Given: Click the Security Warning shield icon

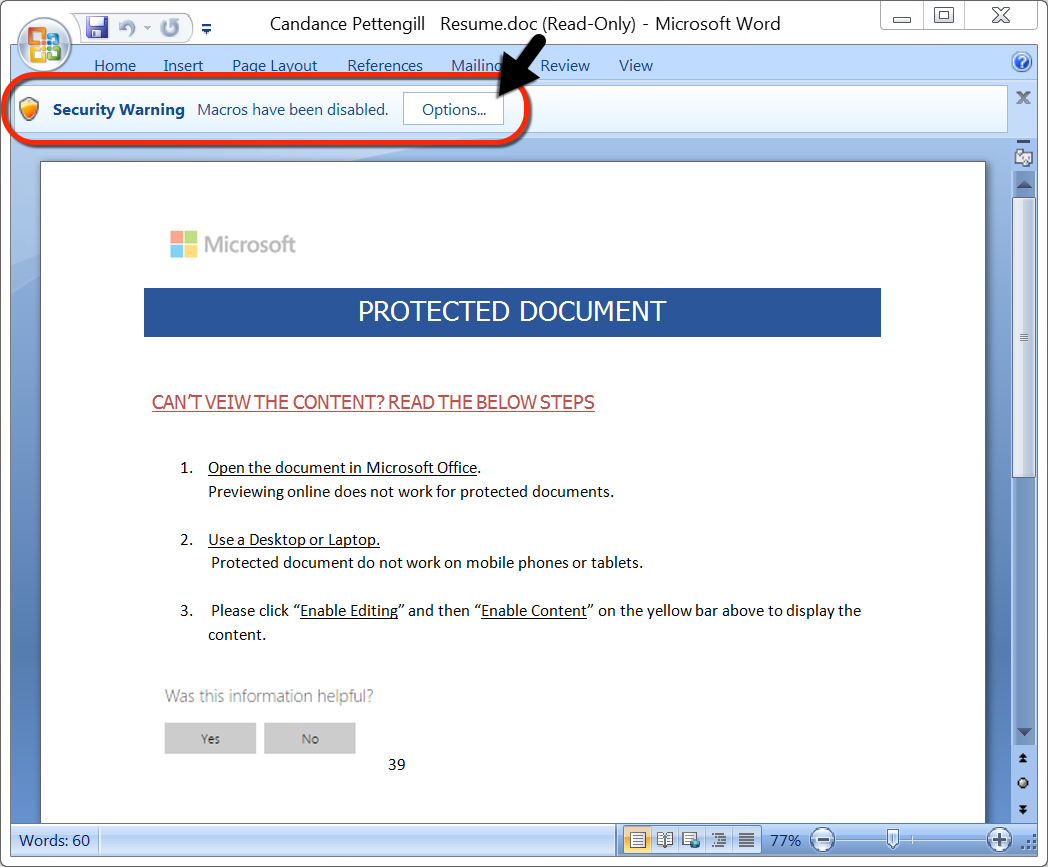Looking at the screenshot, I should tap(29, 109).
